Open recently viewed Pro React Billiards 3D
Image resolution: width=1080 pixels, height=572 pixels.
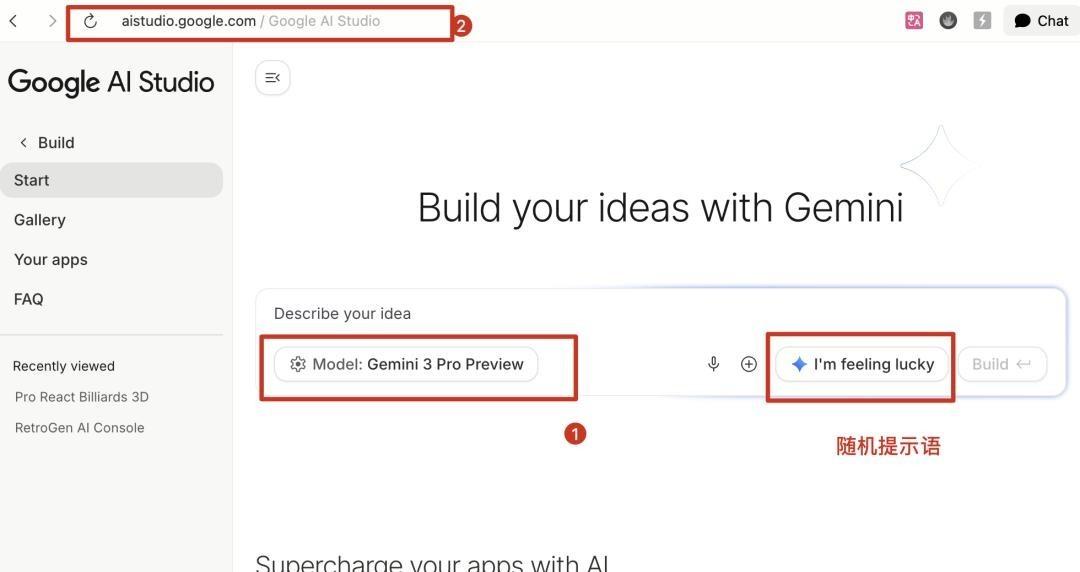[x=82, y=397]
